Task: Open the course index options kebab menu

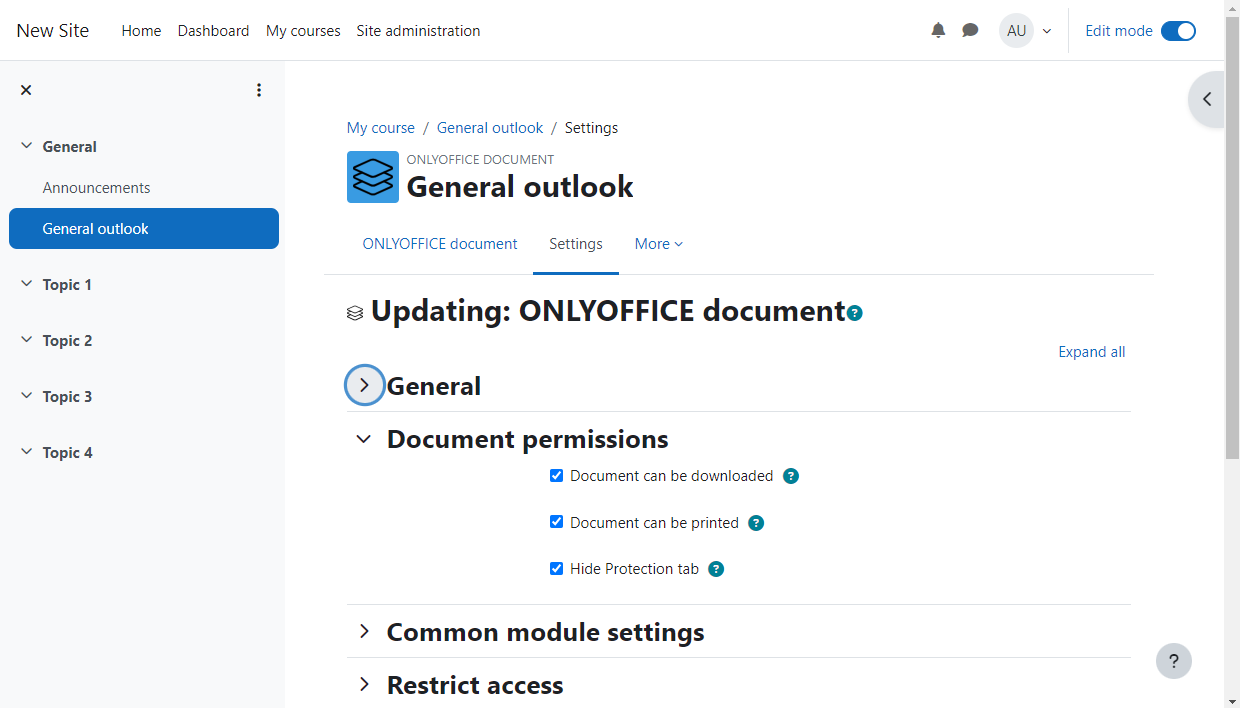Action: click(x=259, y=89)
